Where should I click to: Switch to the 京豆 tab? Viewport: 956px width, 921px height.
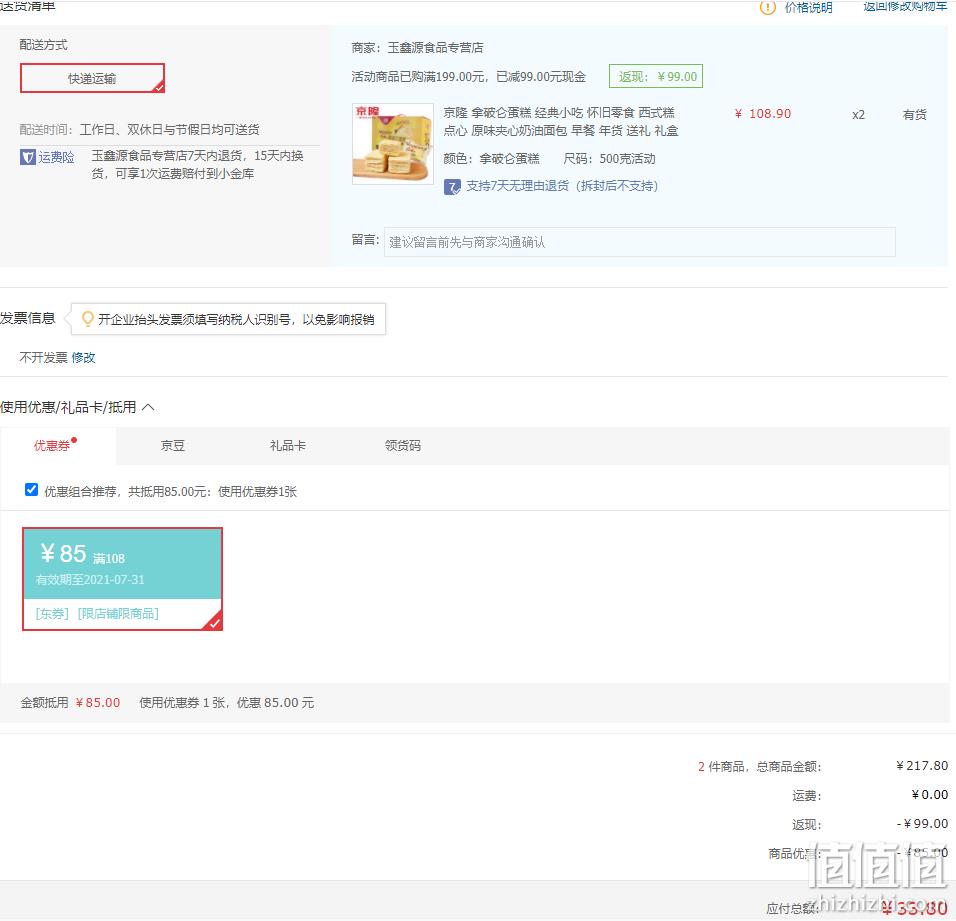[173, 446]
